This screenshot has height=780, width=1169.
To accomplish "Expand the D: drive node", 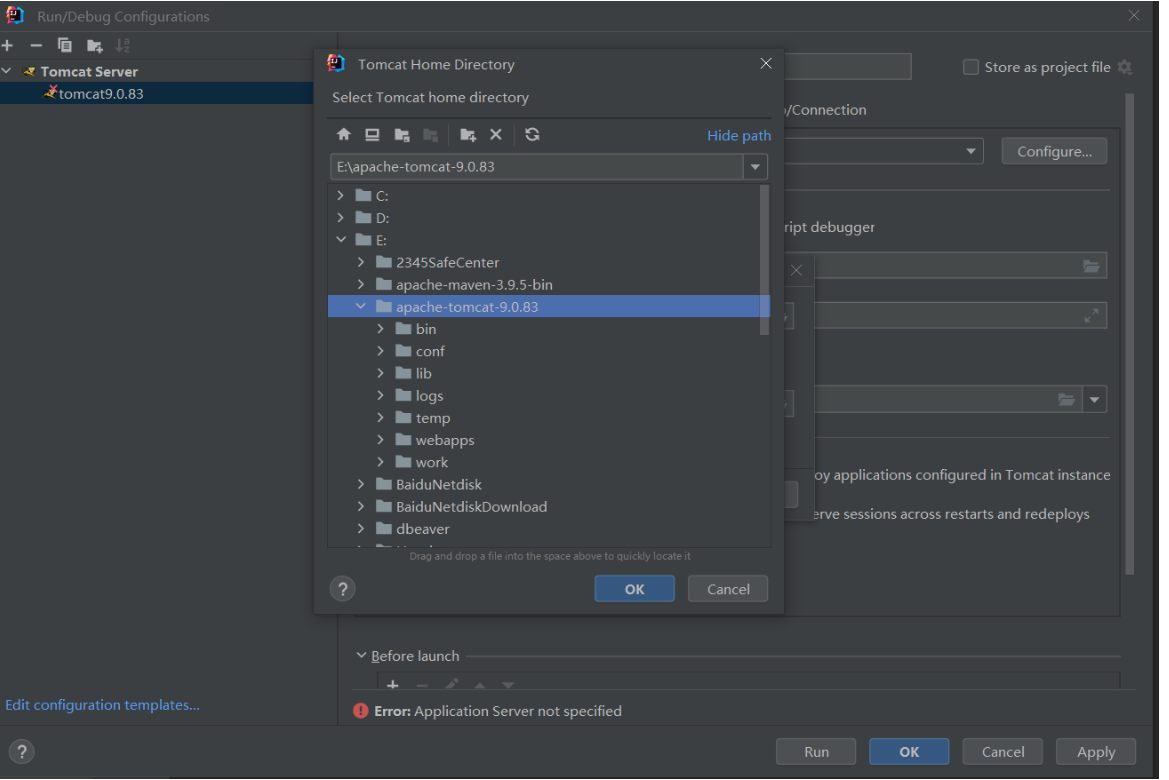I will (x=341, y=218).
